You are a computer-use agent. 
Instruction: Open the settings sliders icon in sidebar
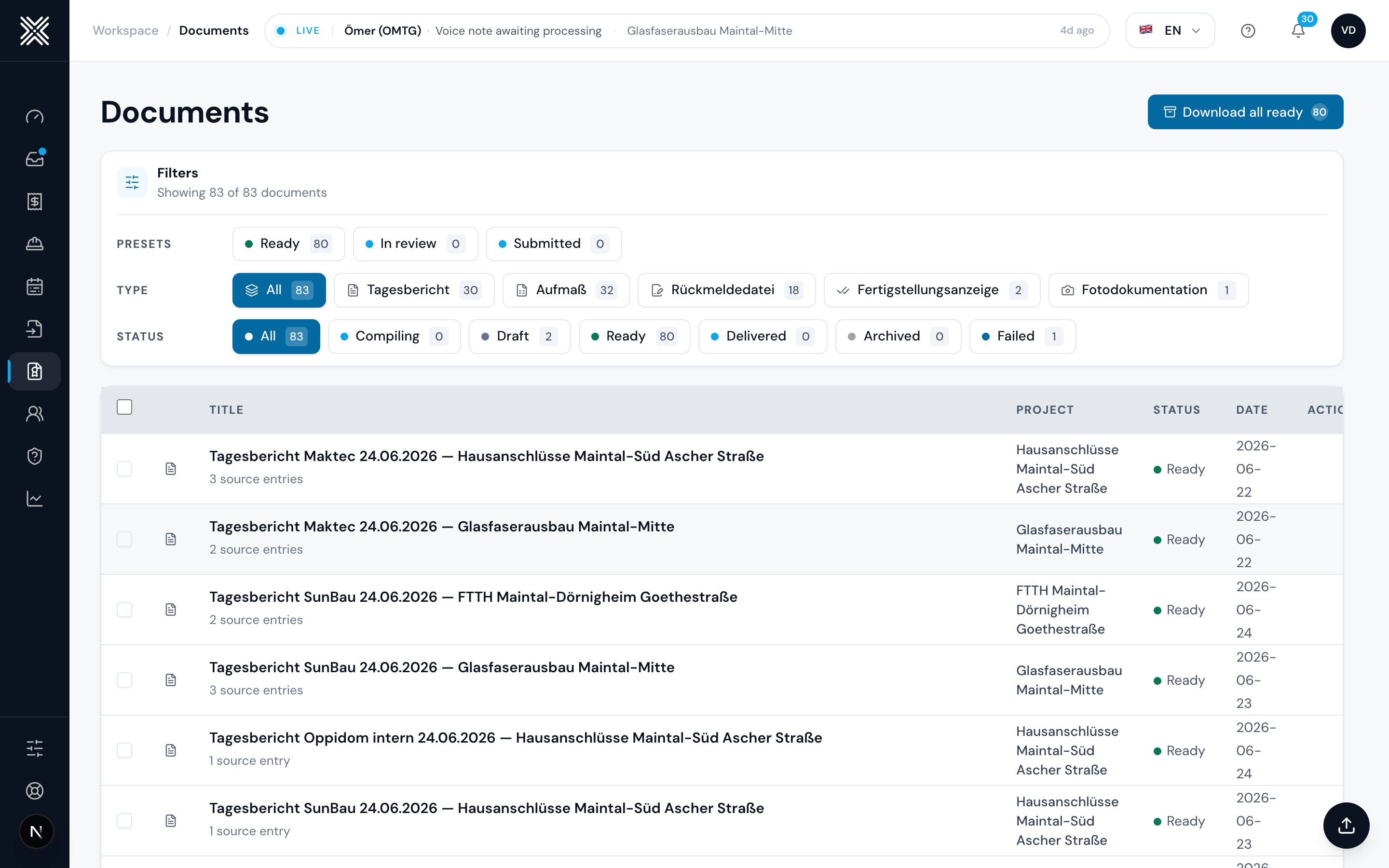pyautogui.click(x=34, y=748)
